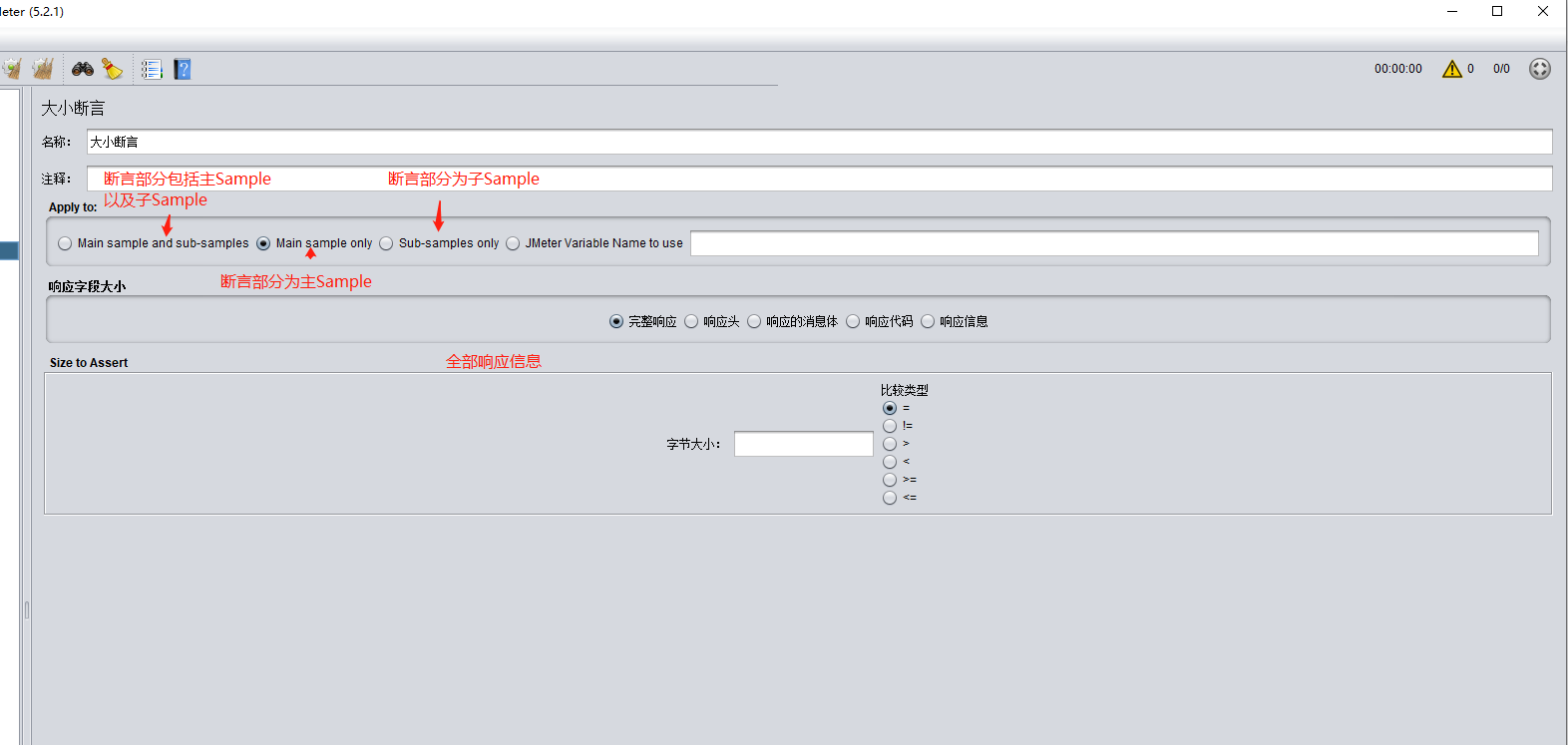Viewport: 1568px width, 745px height.
Task: Select the 响应的消息体 radio button
Action: (x=754, y=321)
